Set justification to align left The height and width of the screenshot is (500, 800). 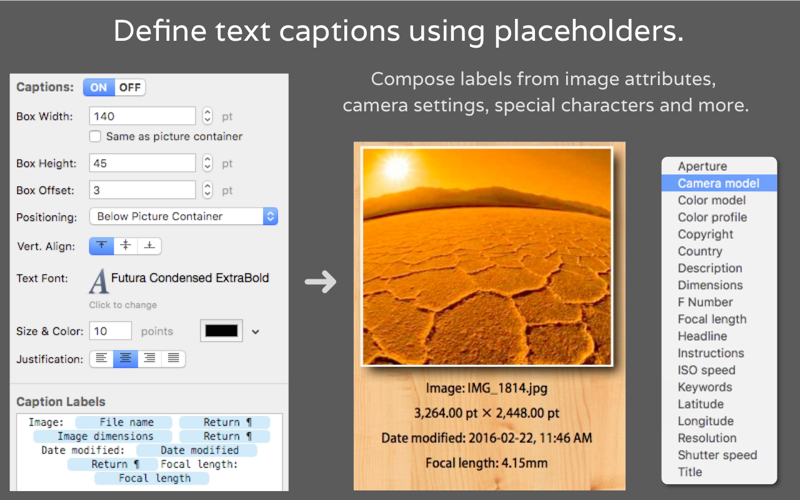pos(102,359)
